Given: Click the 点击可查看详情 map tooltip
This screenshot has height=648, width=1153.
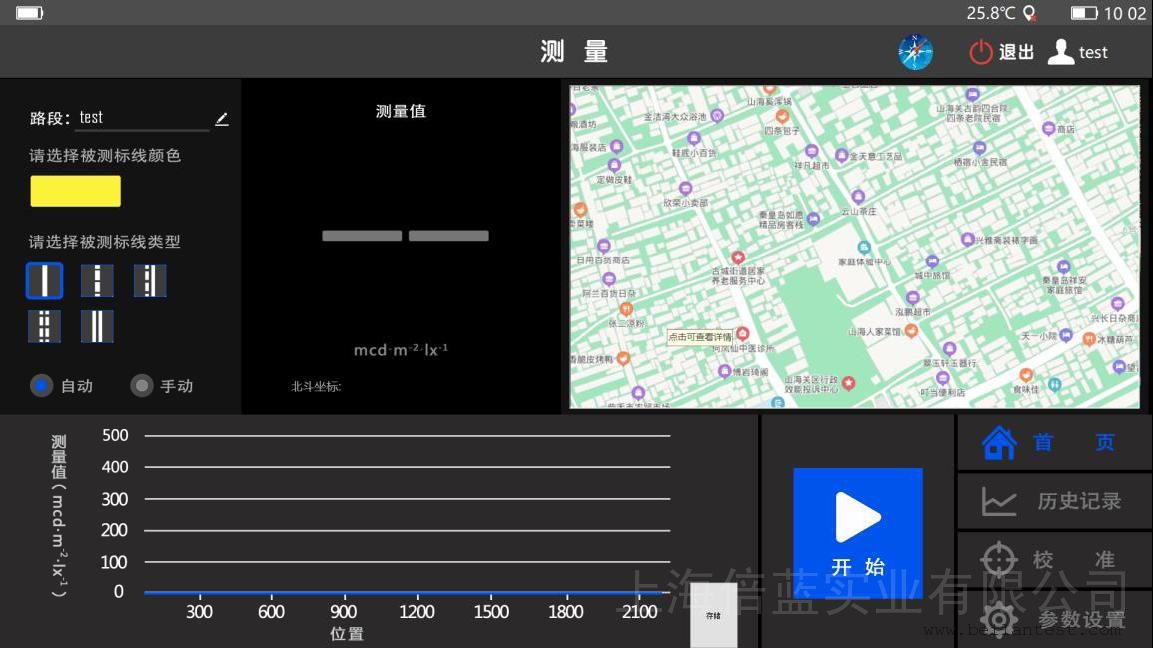Looking at the screenshot, I should [700, 337].
